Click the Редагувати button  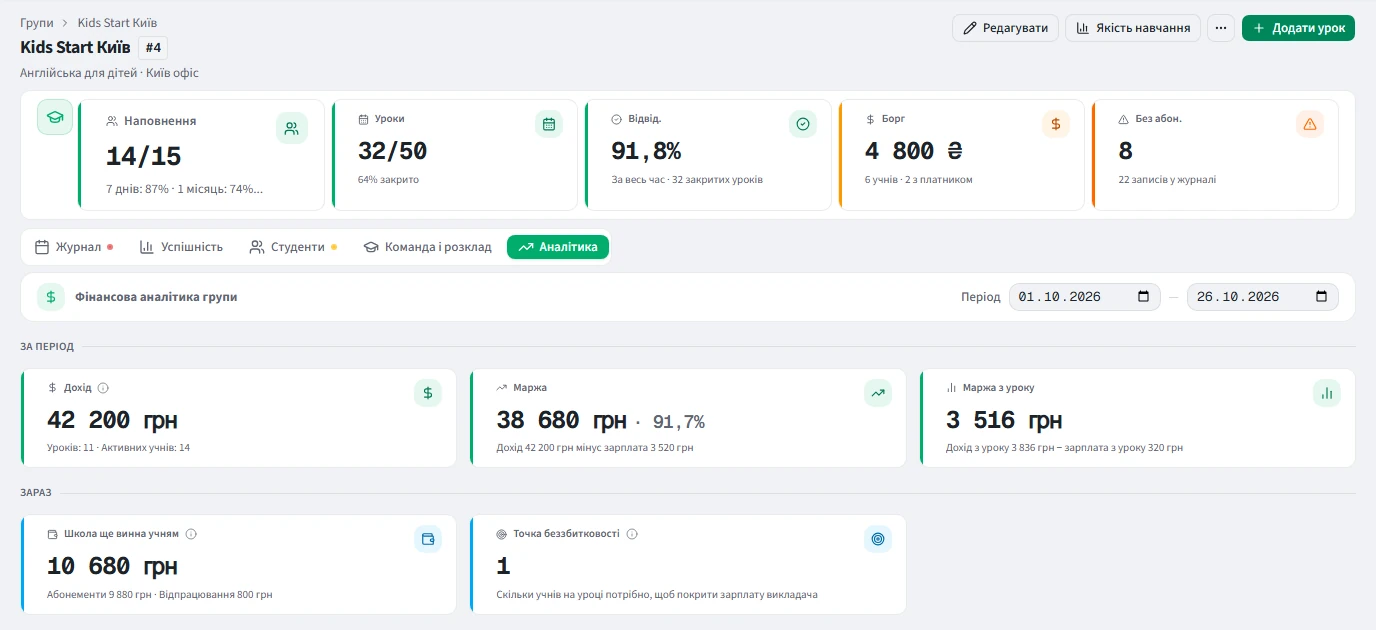[x=1005, y=28]
